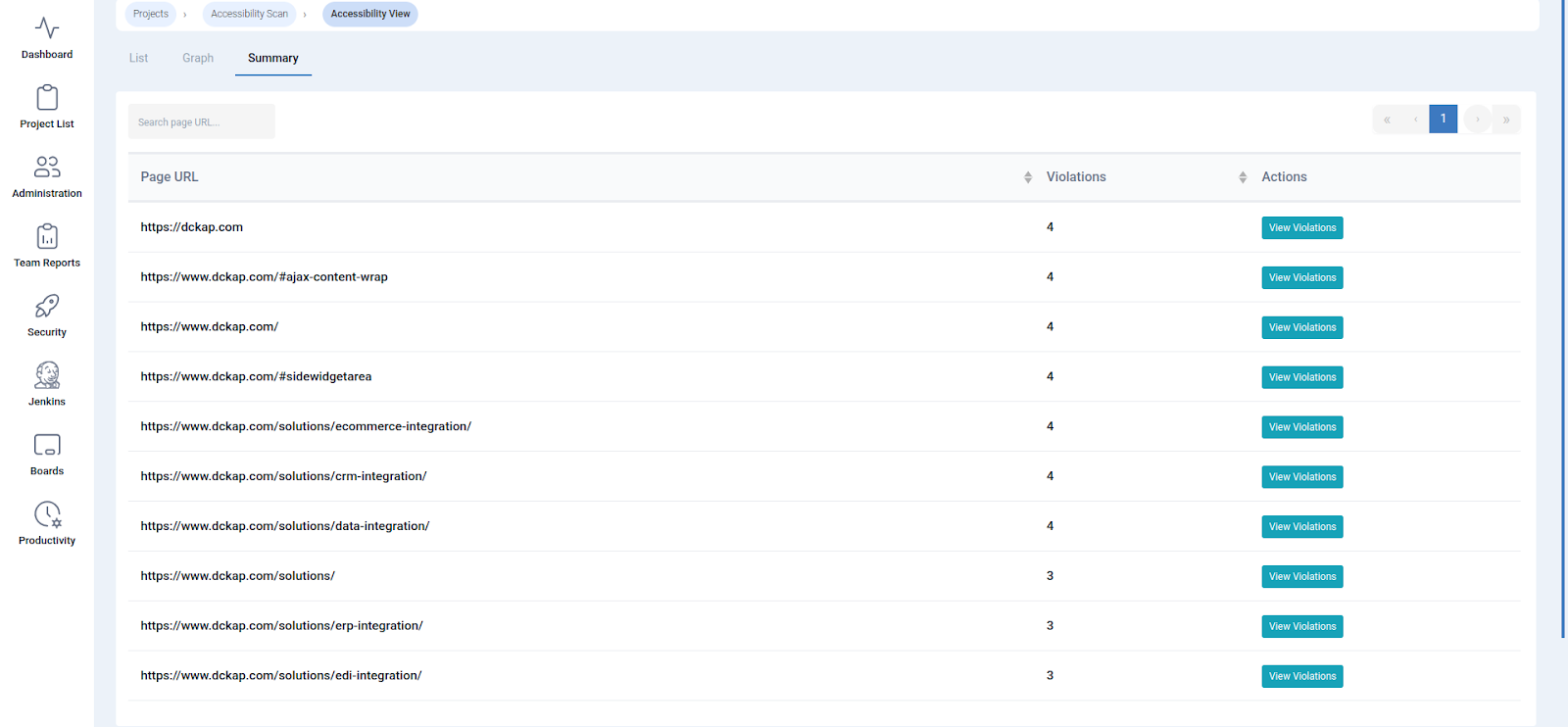Open the Boards icon in sidebar
This screenshot has height=727, width=1568.
pyautogui.click(x=47, y=445)
